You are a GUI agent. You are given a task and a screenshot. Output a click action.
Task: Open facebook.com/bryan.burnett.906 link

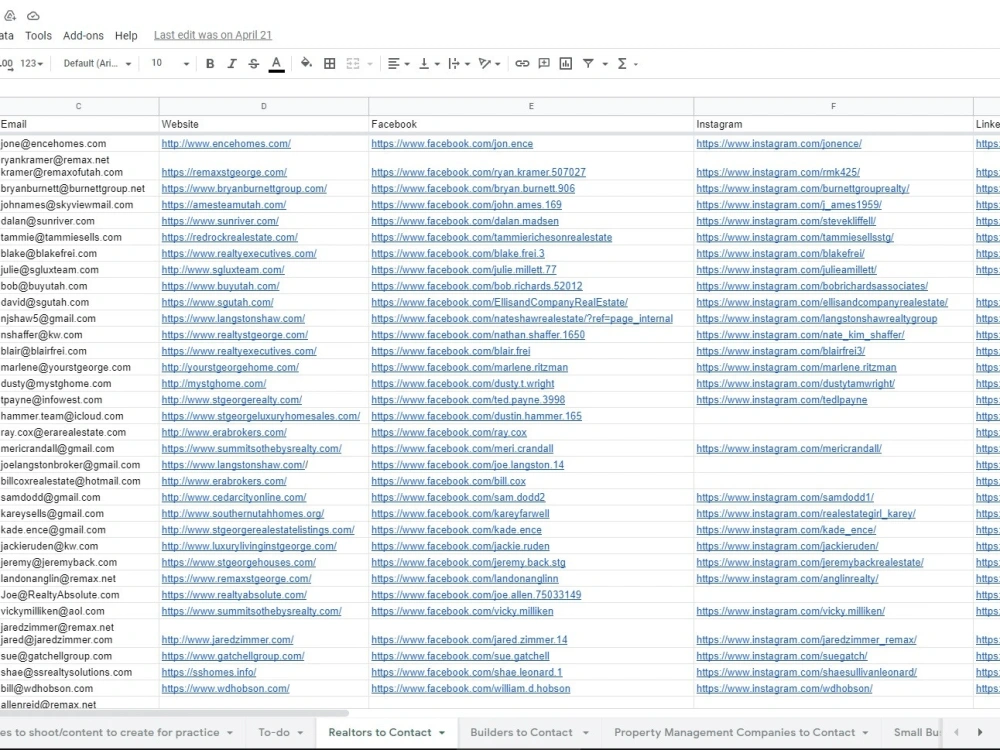point(473,189)
